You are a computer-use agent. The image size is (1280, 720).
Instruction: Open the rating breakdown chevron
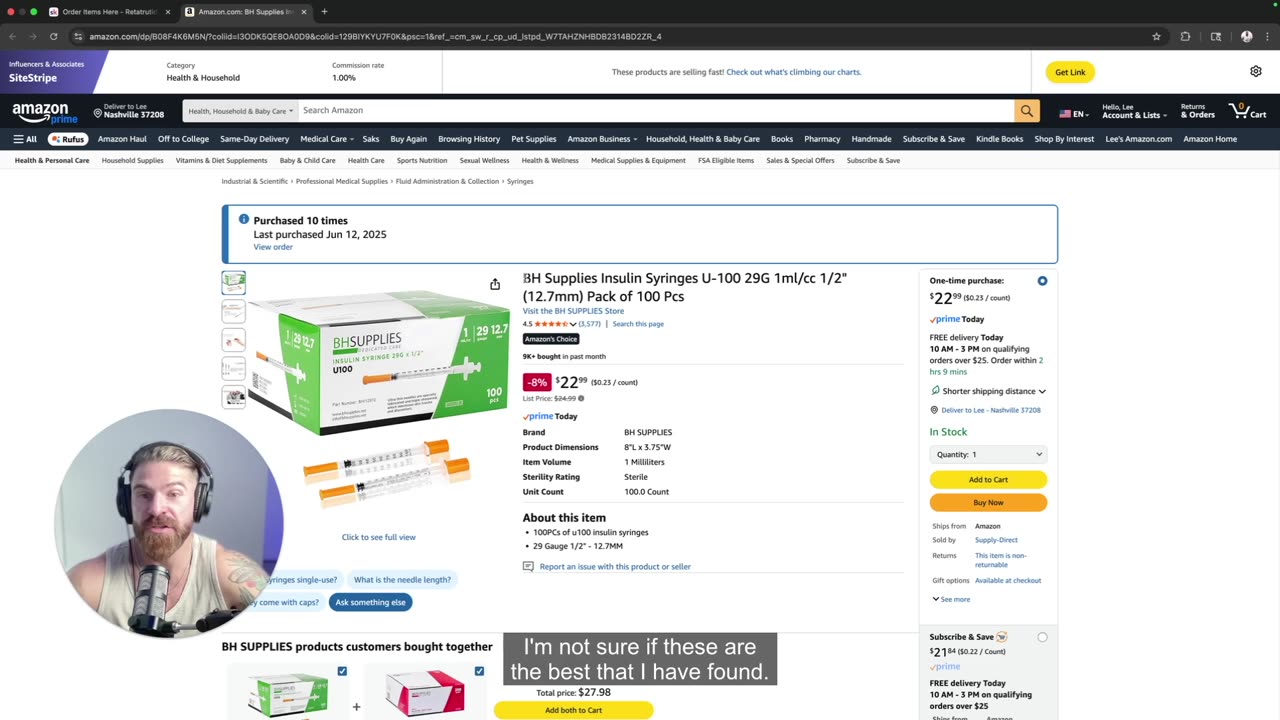[573, 324]
